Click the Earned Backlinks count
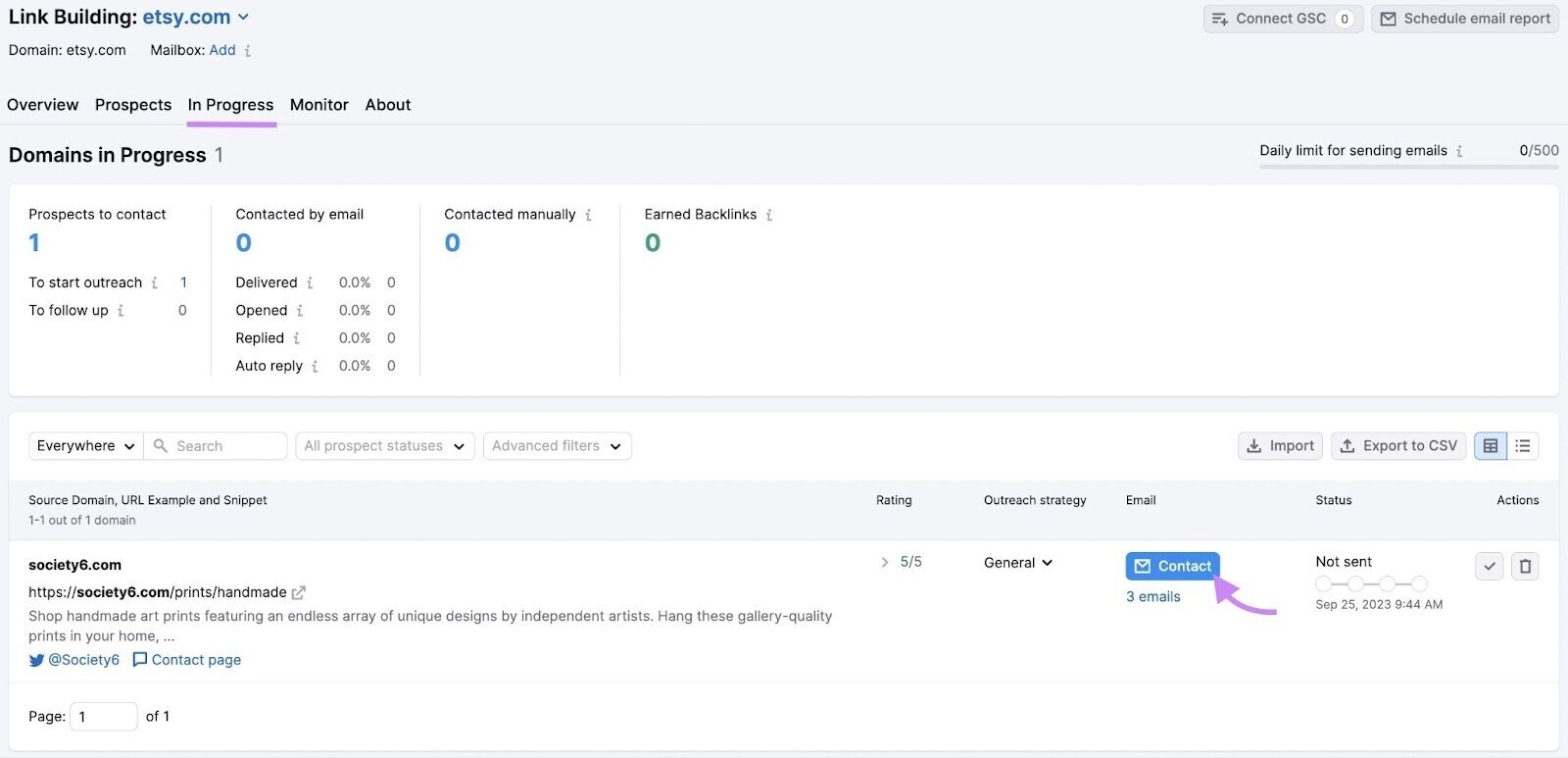This screenshot has height=758, width=1568. click(653, 243)
